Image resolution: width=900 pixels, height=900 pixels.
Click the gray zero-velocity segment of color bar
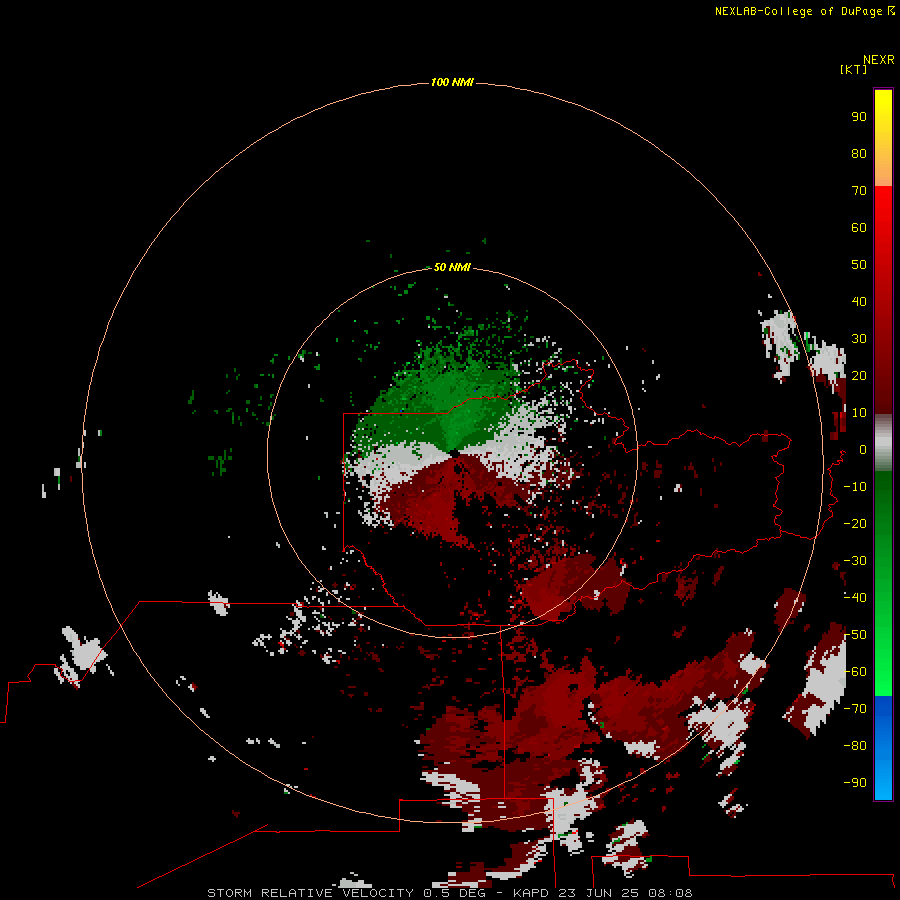point(883,443)
